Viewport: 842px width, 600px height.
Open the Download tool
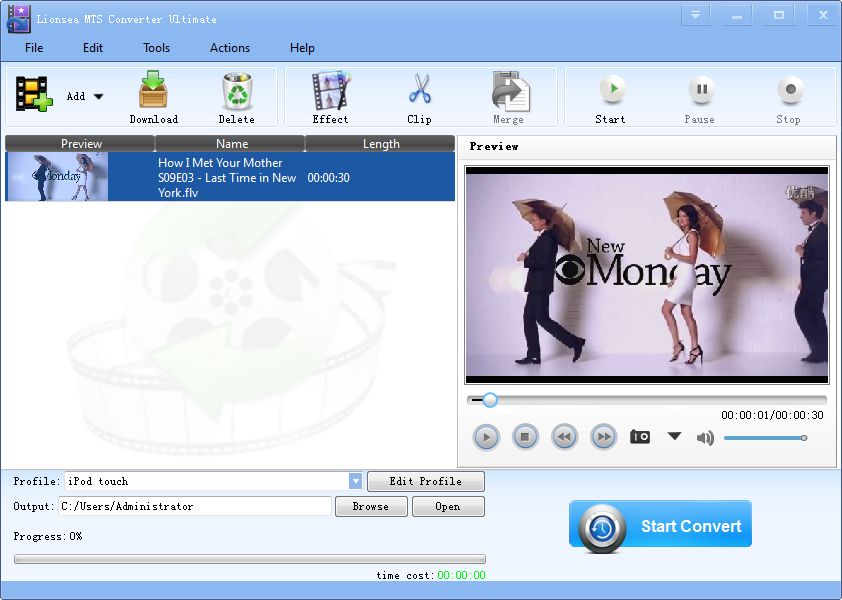[154, 98]
